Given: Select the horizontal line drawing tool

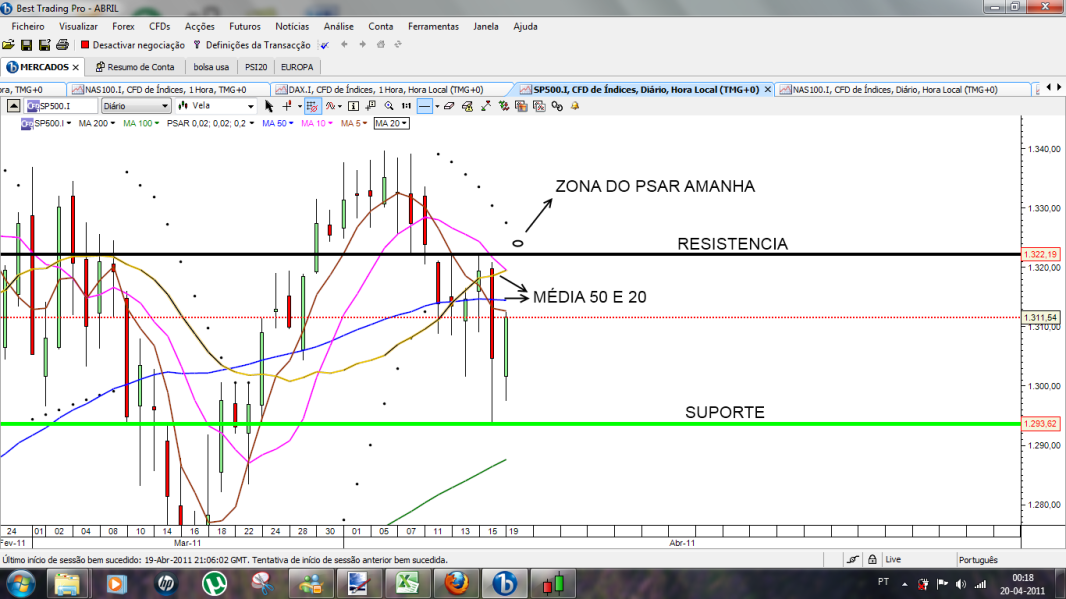Looking at the screenshot, I should click(x=425, y=106).
